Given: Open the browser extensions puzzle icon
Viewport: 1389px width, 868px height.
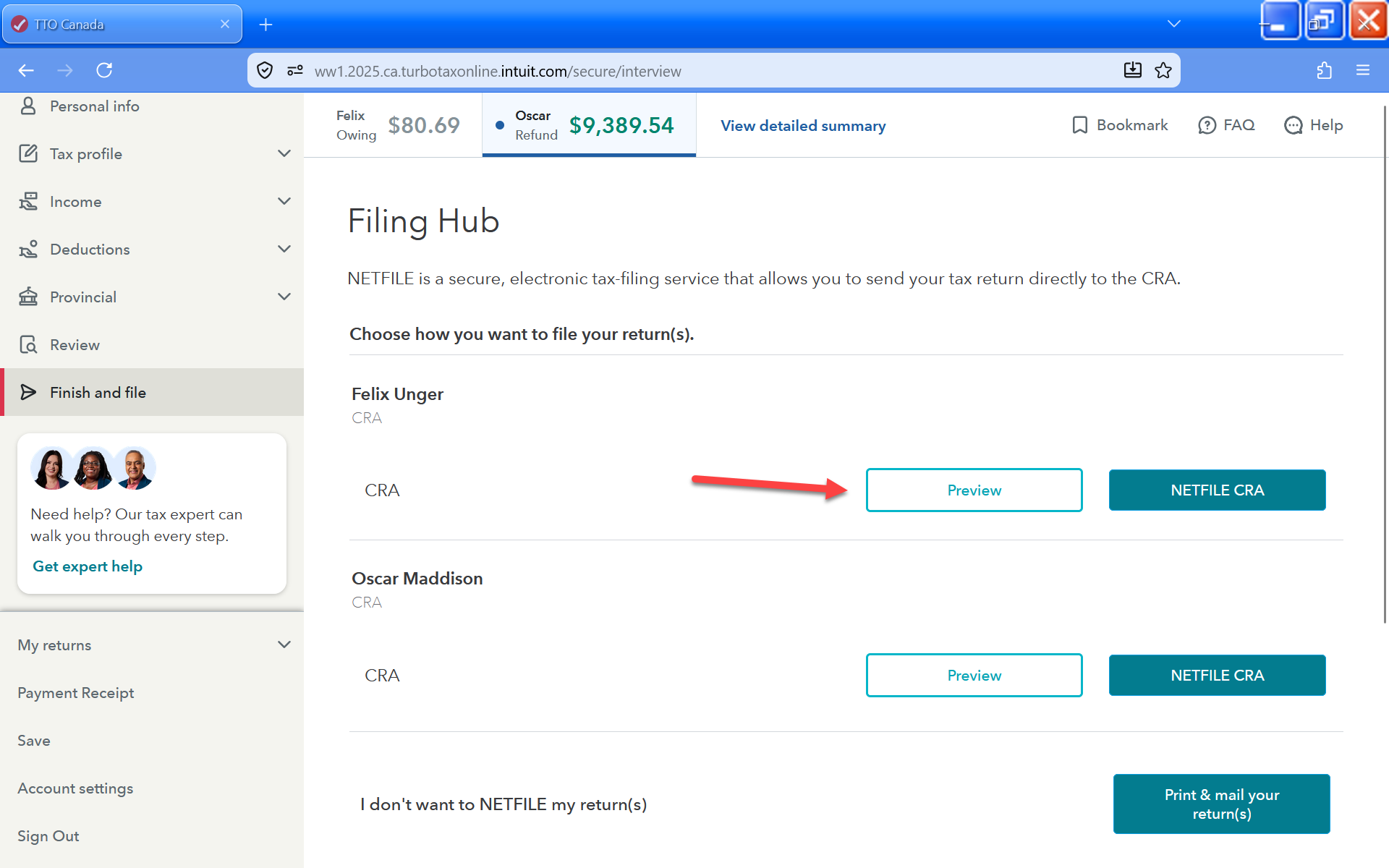Looking at the screenshot, I should 1324,70.
